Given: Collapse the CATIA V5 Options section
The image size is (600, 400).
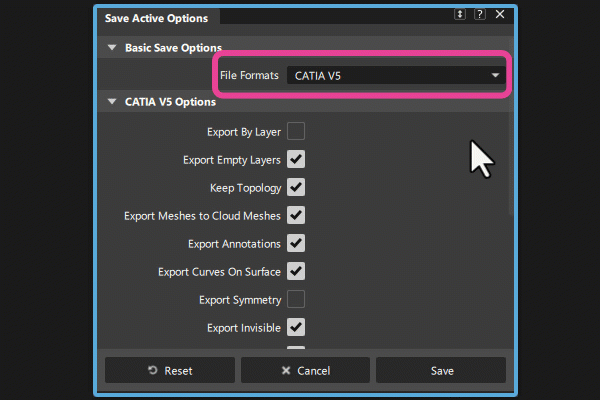Looking at the screenshot, I should click(110, 101).
